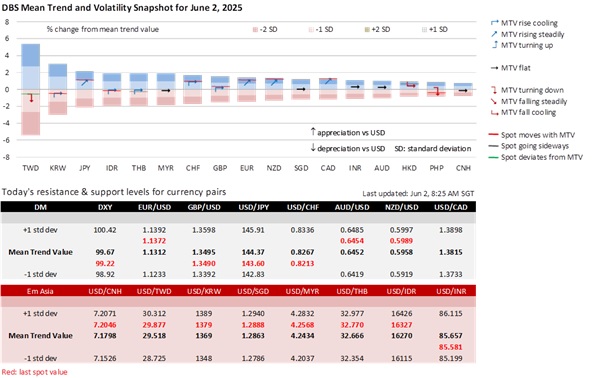605x378 pixels.
Task: Click the -2 SD legend color swatch
Action: point(255,30)
